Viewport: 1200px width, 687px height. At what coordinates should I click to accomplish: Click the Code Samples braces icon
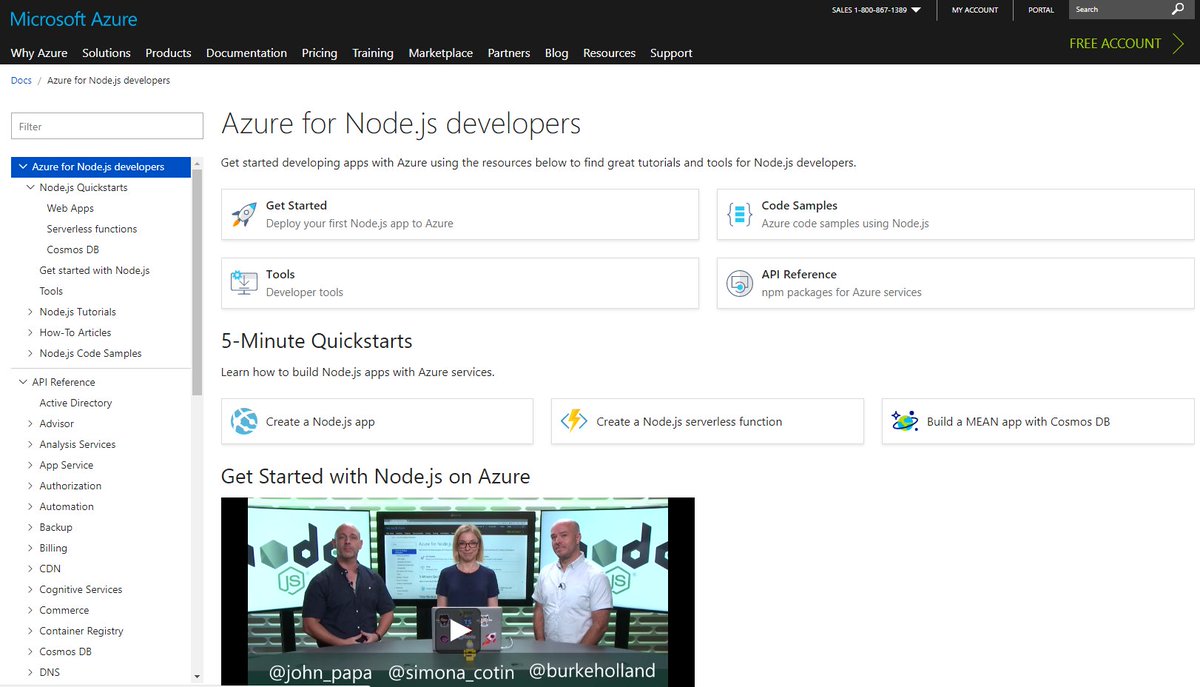click(x=739, y=214)
